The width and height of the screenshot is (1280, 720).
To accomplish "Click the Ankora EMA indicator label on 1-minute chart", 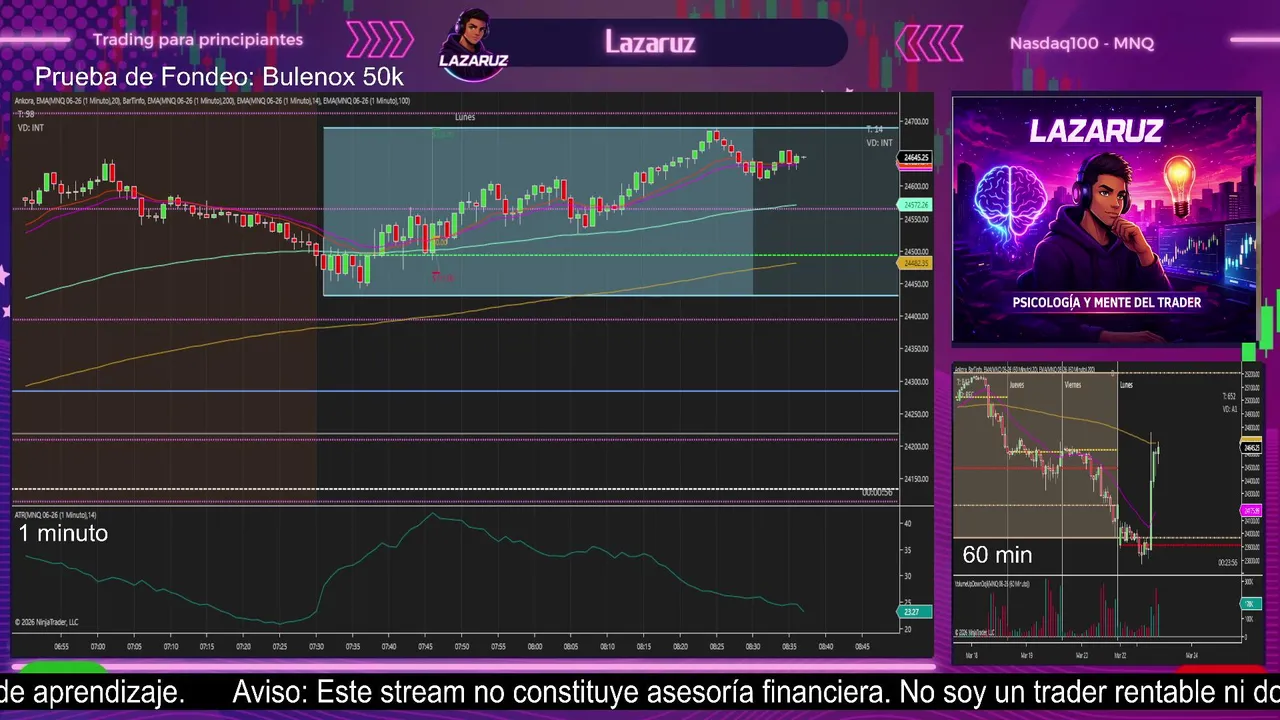I will 212,101.
